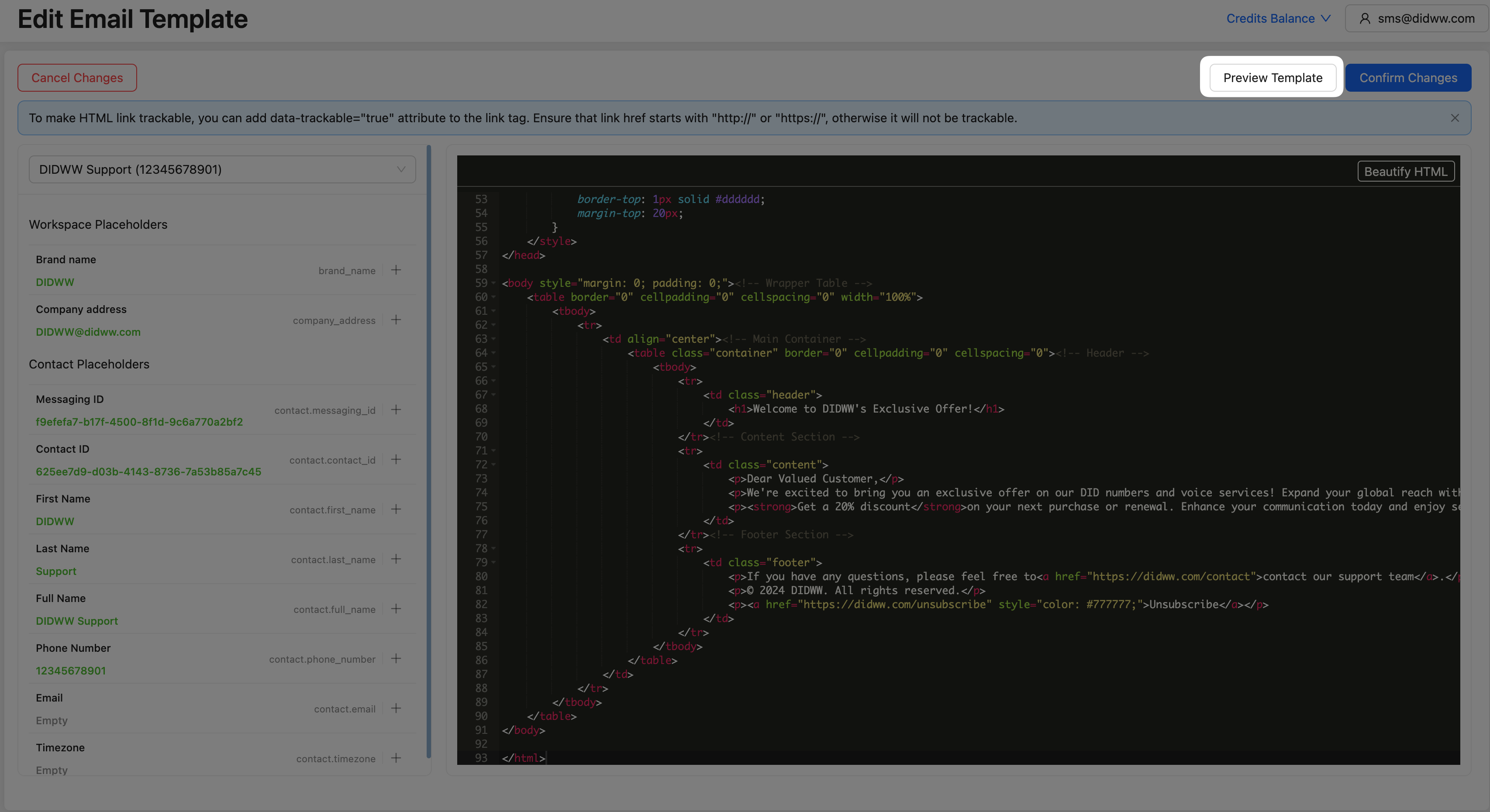Insert the contact.first_name placeholder via its plus icon
The height and width of the screenshot is (812, 1490).
[x=396, y=509]
